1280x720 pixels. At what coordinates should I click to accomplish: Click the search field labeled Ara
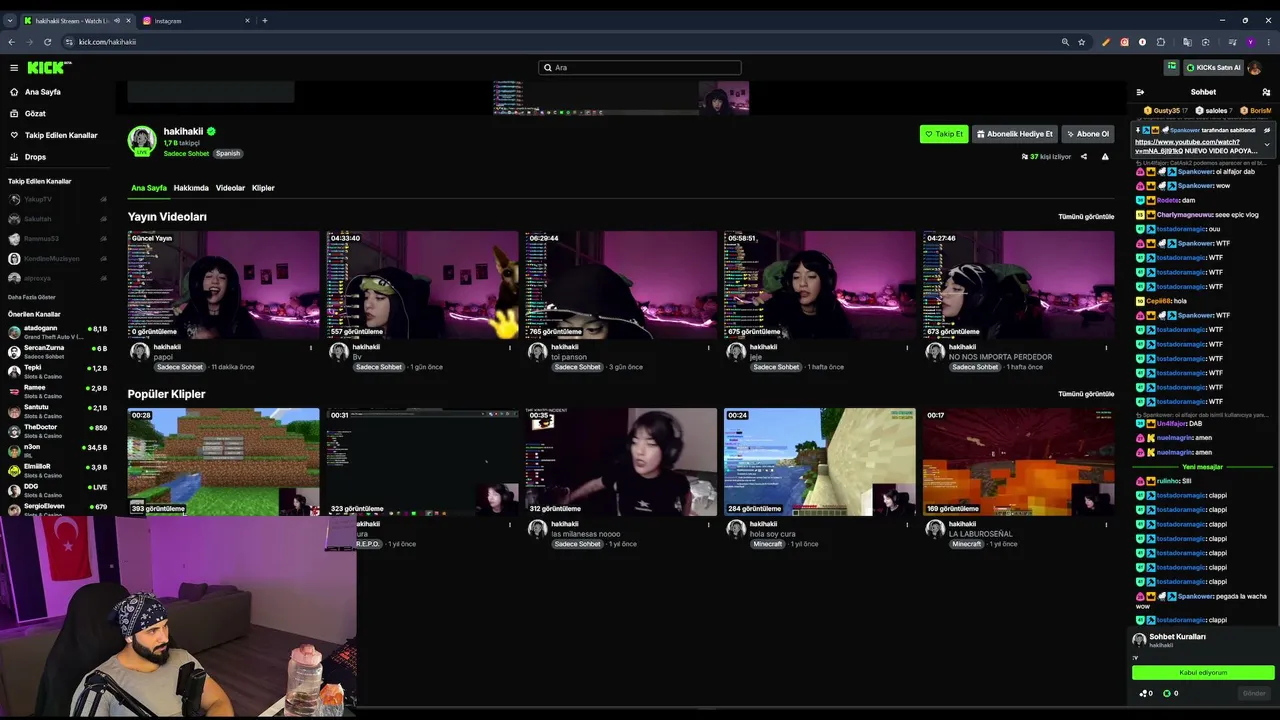(x=640, y=68)
